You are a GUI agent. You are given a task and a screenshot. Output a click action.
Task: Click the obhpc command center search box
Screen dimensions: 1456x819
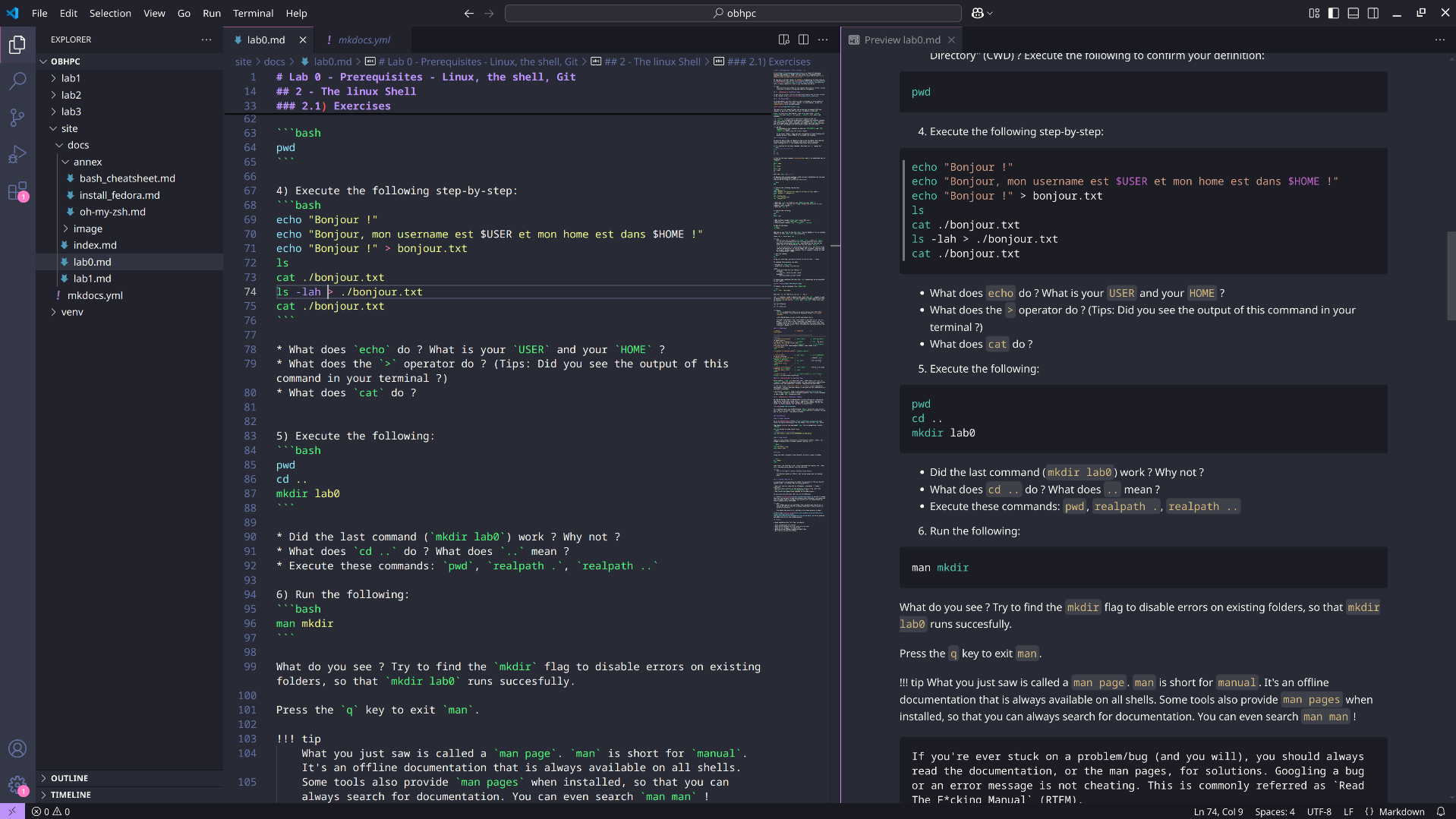coord(733,13)
